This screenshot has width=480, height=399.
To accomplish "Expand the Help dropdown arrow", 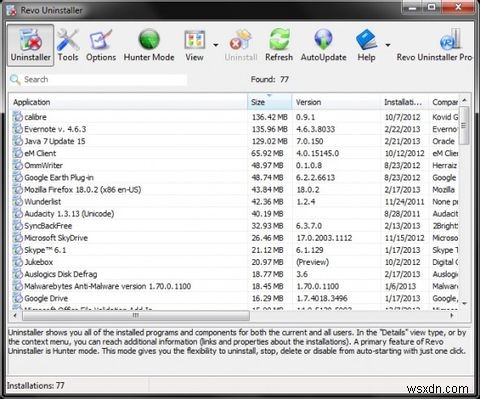I will (388, 45).
